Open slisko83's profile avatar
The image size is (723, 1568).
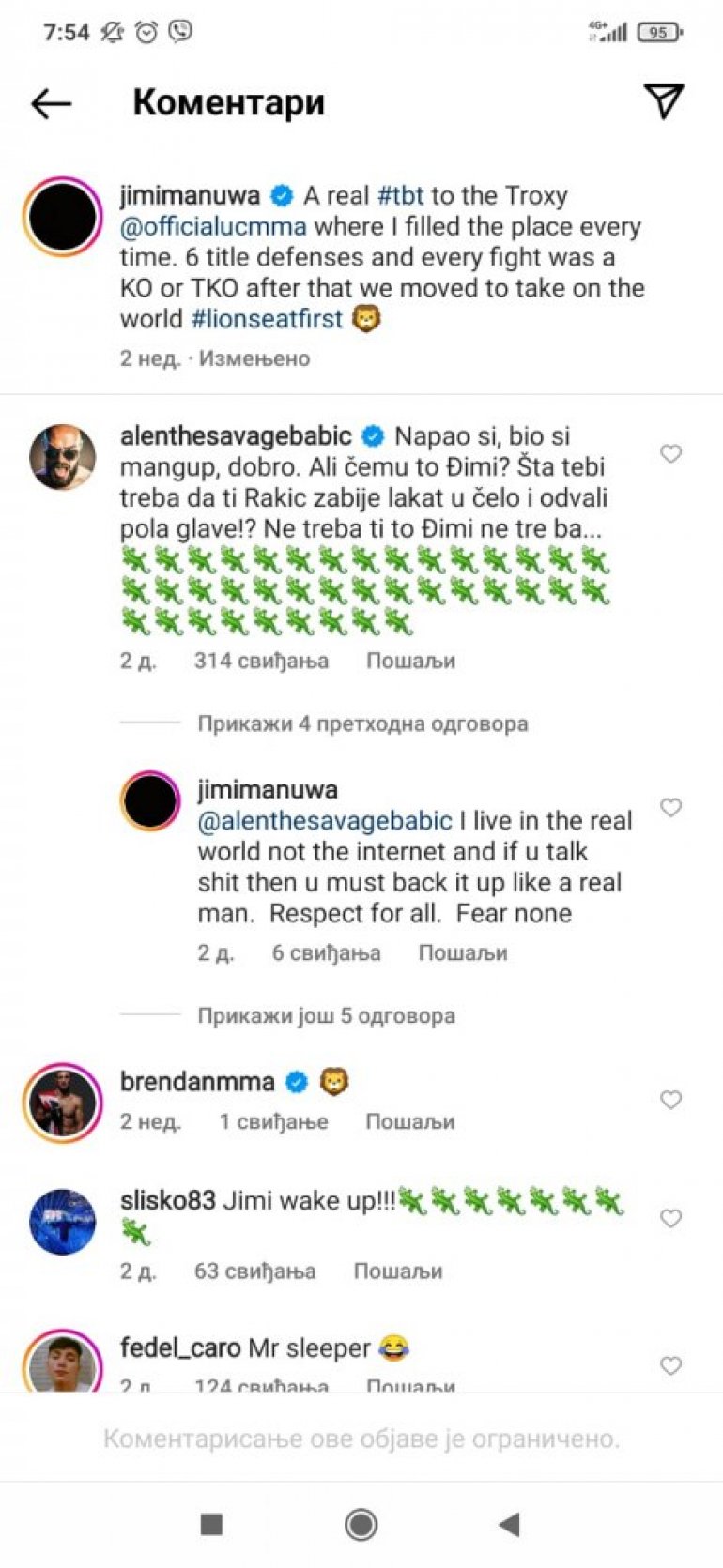click(63, 1222)
